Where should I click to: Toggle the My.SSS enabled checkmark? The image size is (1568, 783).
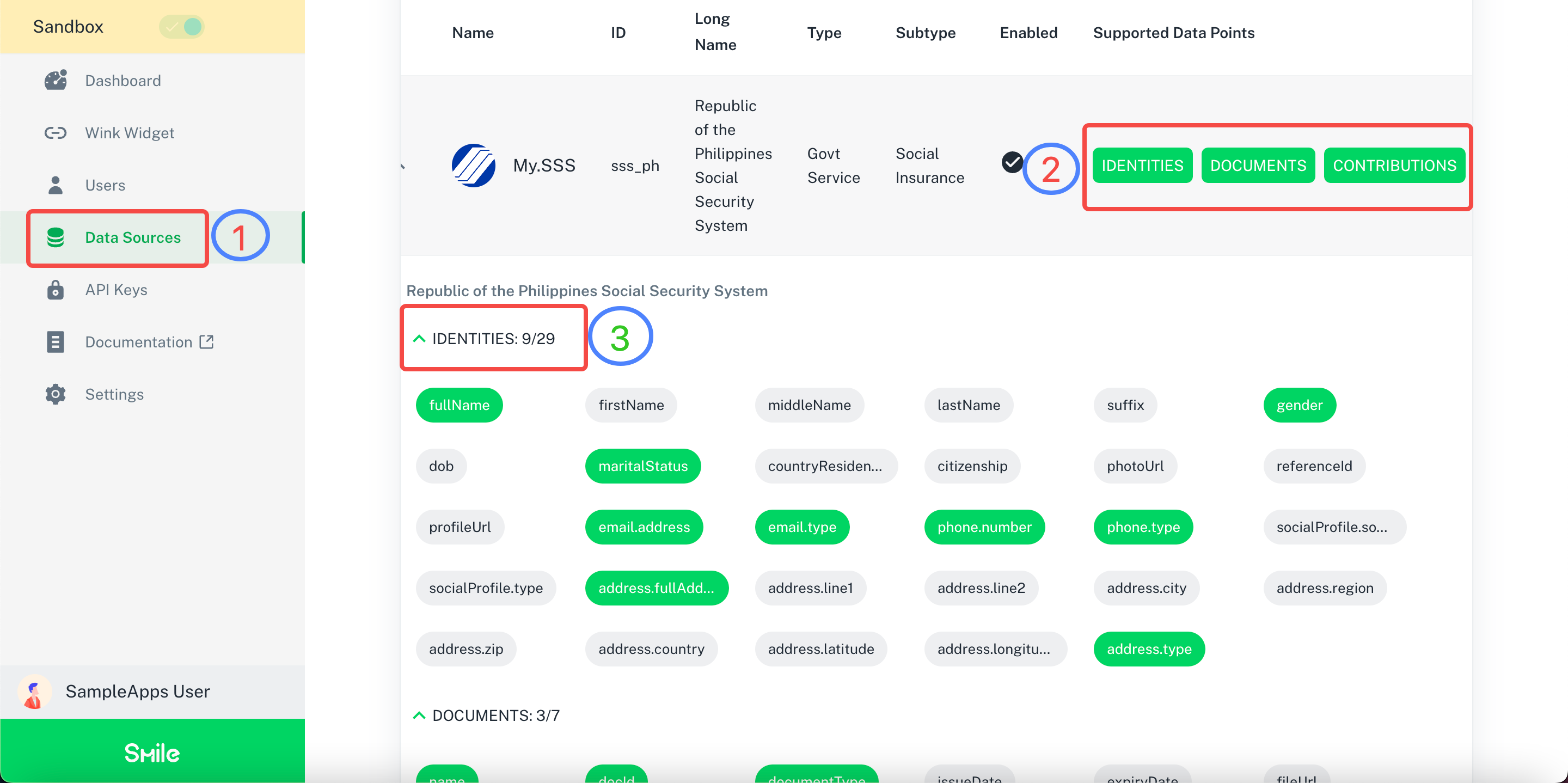1012,162
